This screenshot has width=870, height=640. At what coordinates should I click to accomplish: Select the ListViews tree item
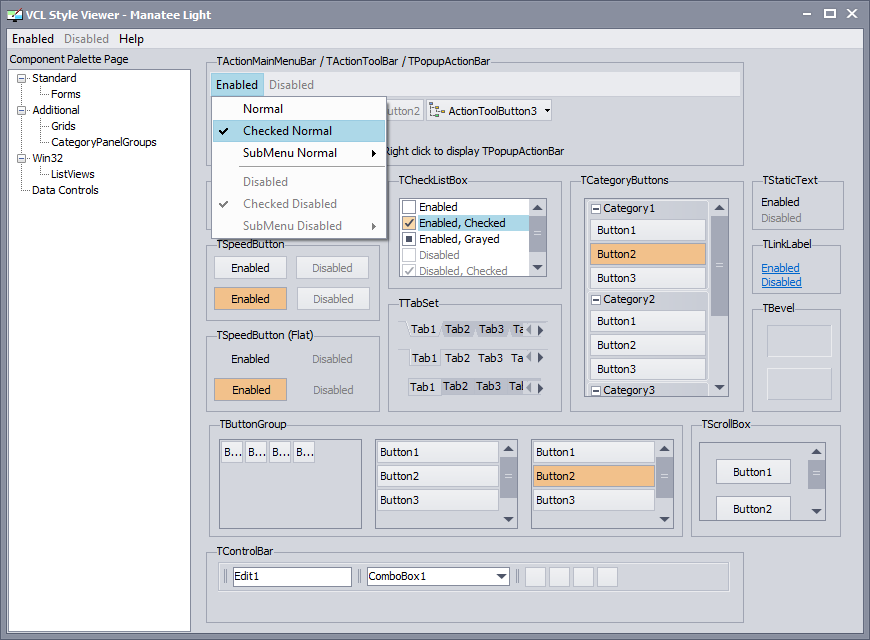[73, 174]
